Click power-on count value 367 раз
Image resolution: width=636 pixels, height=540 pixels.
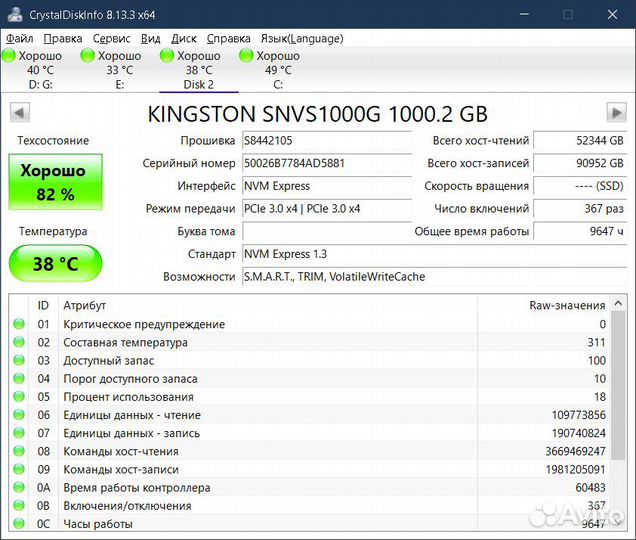580,209
